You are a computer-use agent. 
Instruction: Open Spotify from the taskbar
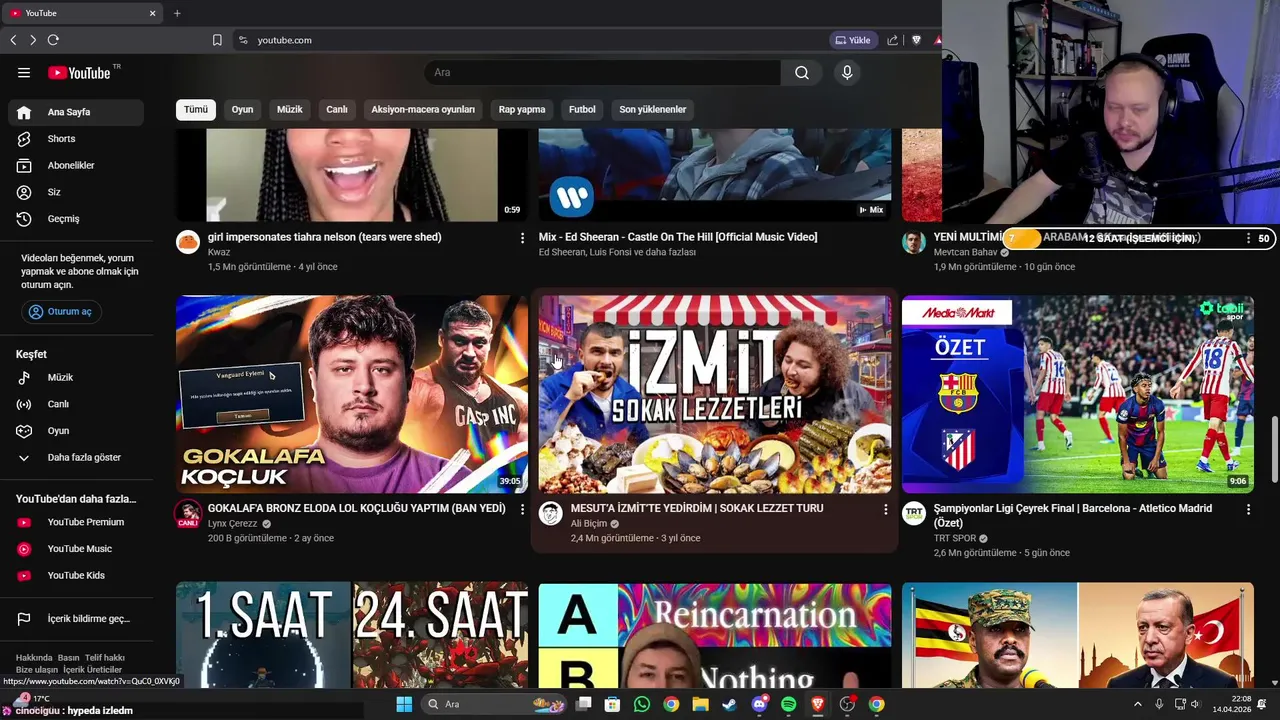[x=788, y=704]
